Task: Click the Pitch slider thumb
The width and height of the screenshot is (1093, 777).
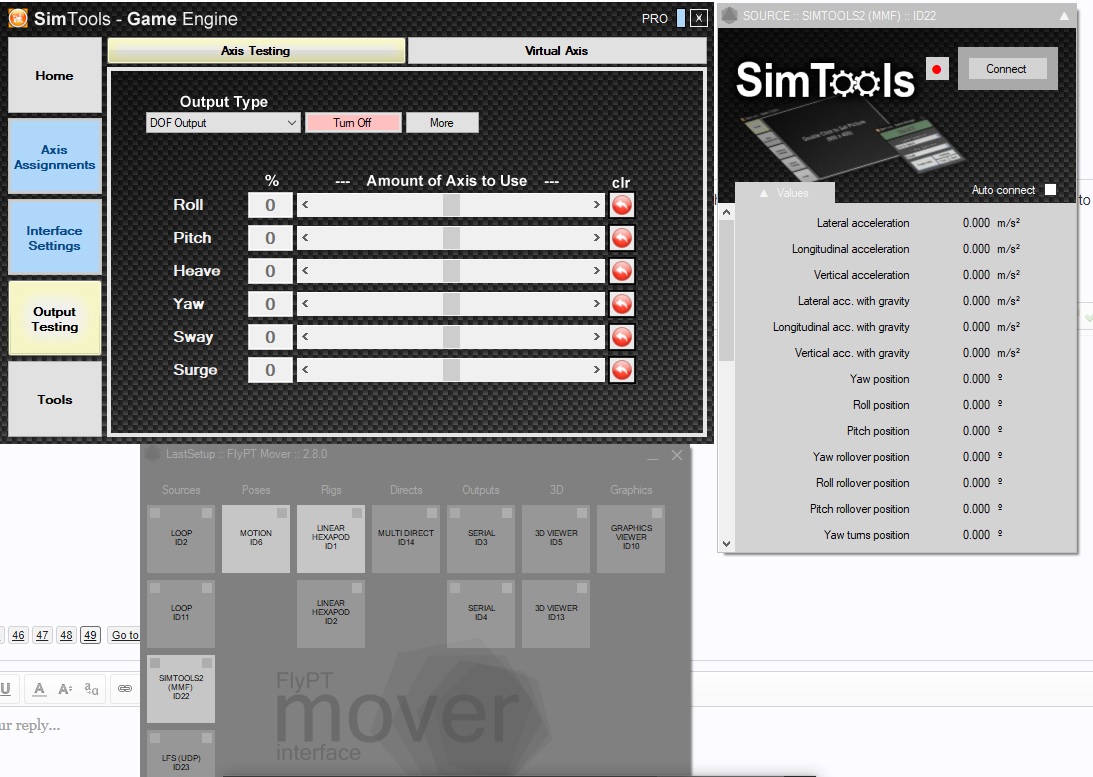Action: 451,238
